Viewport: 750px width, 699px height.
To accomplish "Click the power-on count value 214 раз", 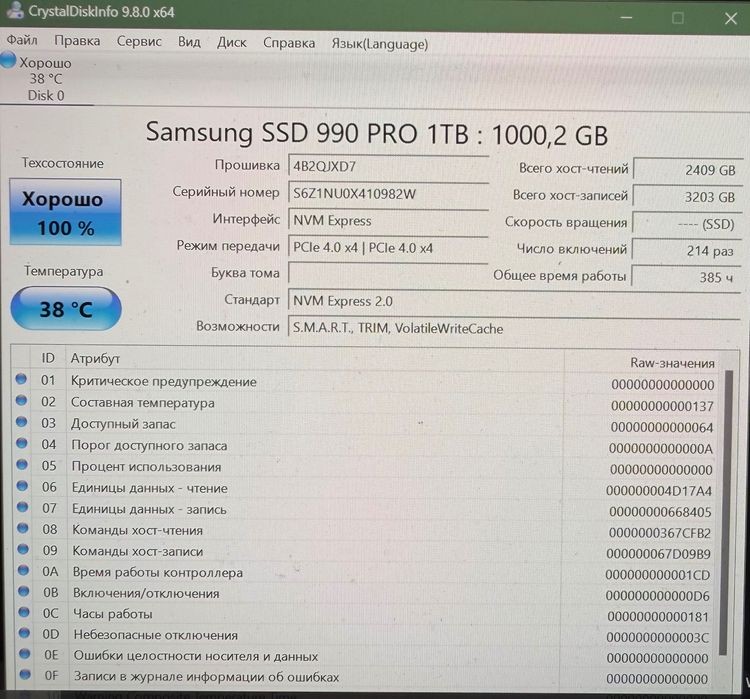I will 686,250.
